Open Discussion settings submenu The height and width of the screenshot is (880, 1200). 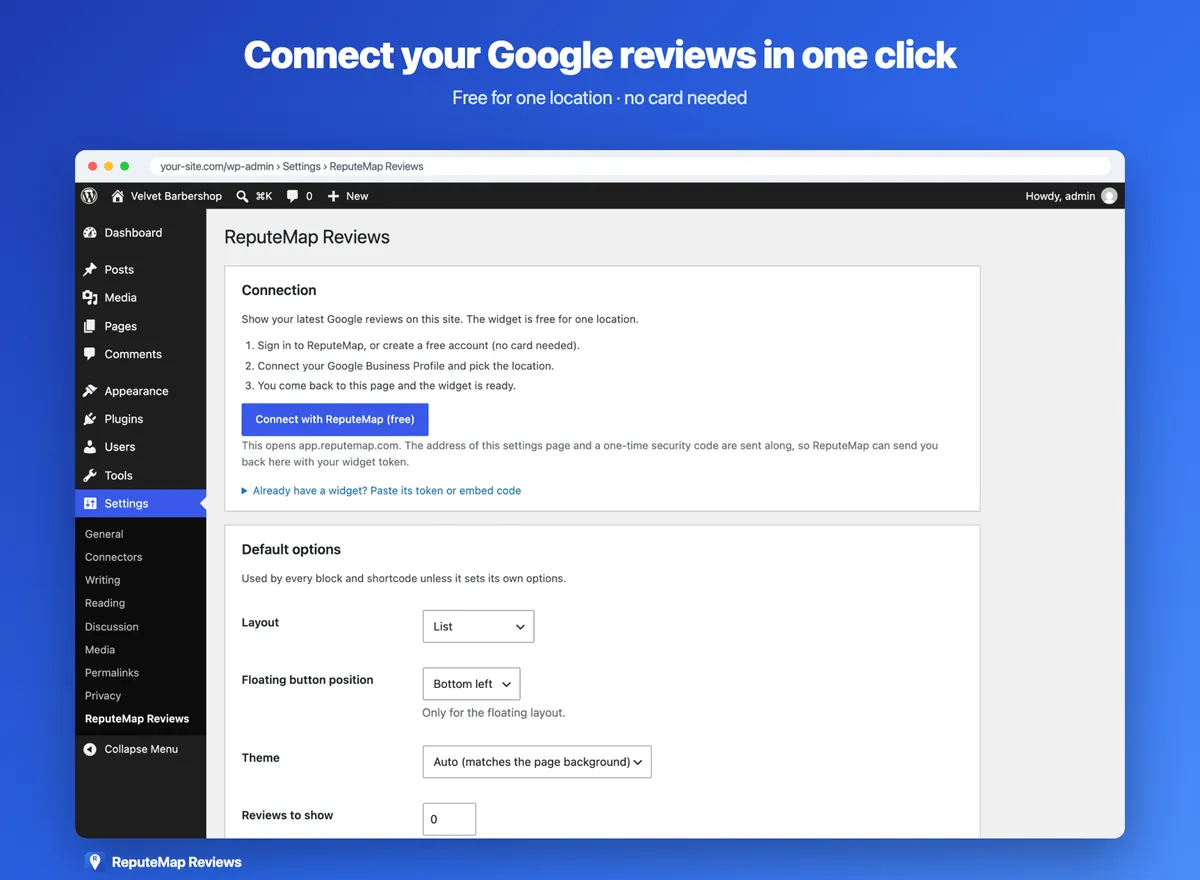[111, 627]
